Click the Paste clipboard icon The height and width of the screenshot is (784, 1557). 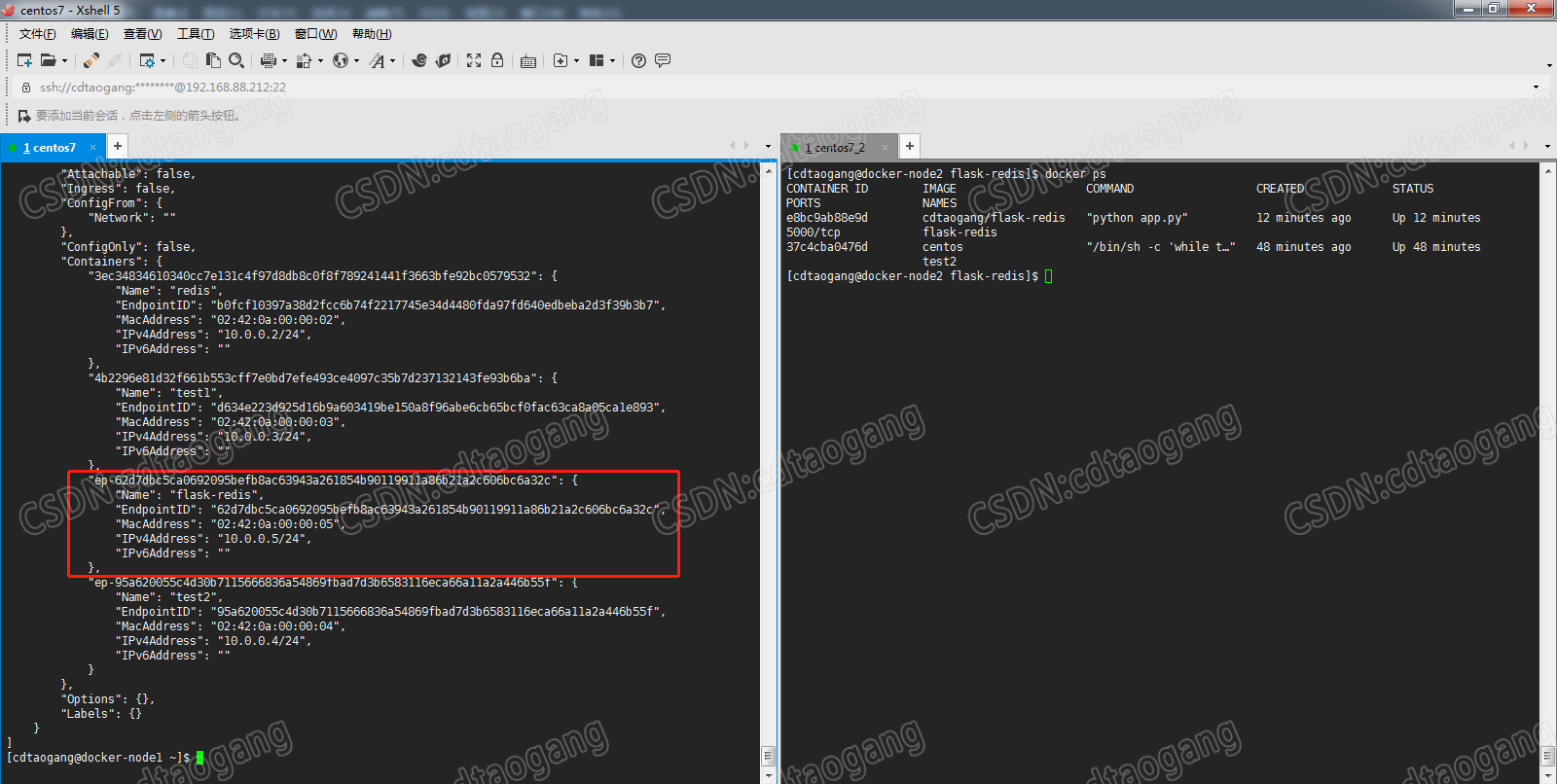213,60
